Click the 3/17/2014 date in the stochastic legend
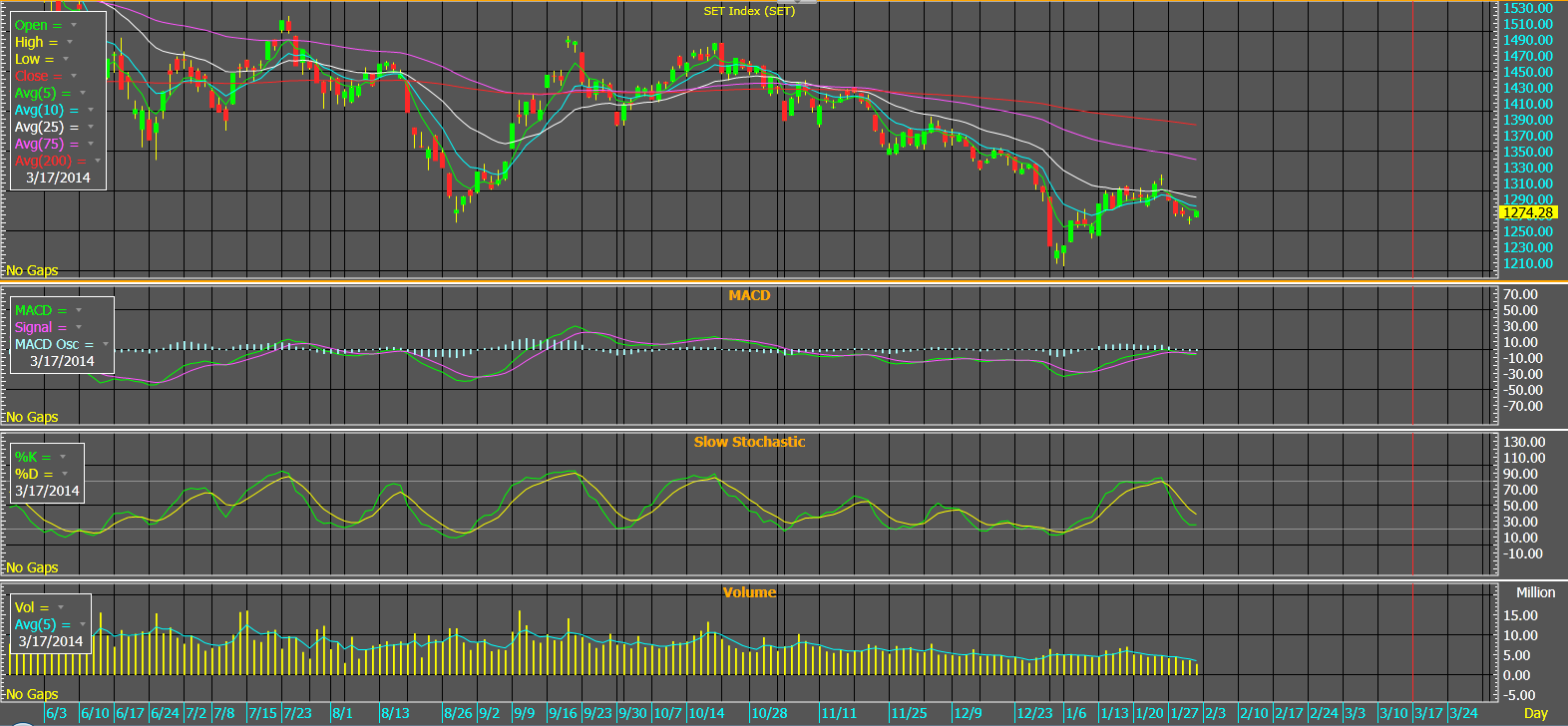1568x726 pixels. click(x=47, y=491)
